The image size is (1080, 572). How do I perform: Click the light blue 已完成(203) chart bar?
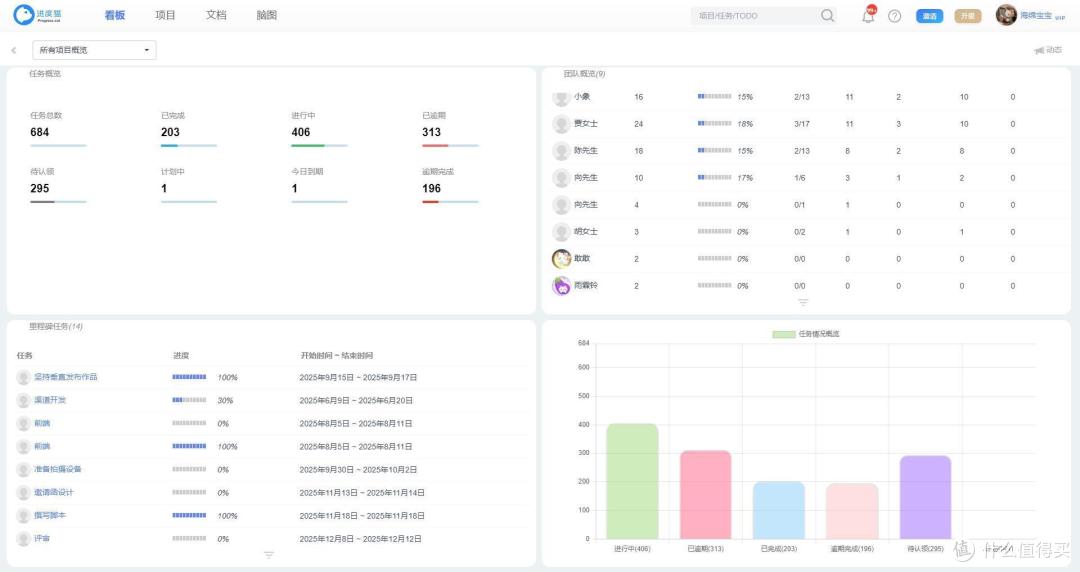(779, 510)
